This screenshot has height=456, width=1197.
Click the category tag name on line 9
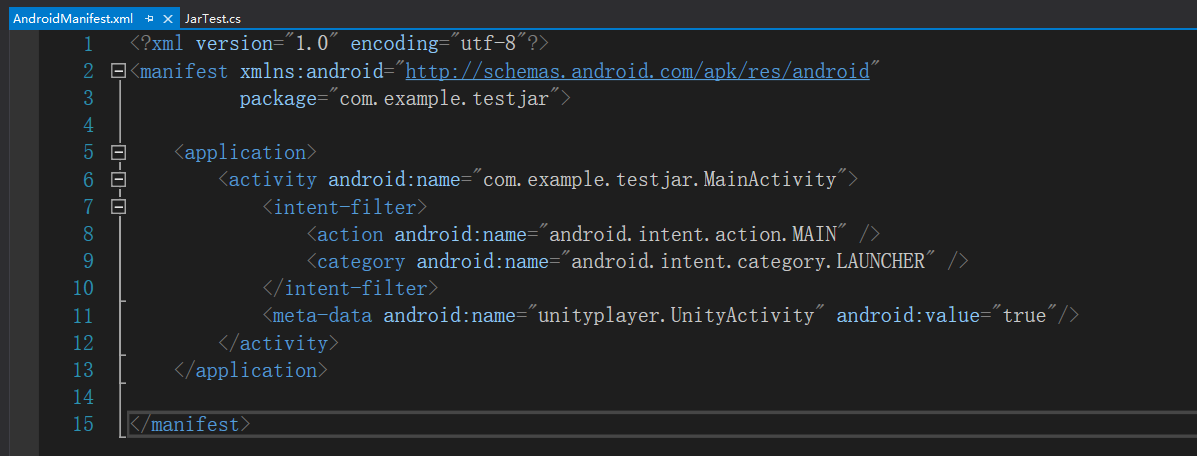tap(361, 261)
